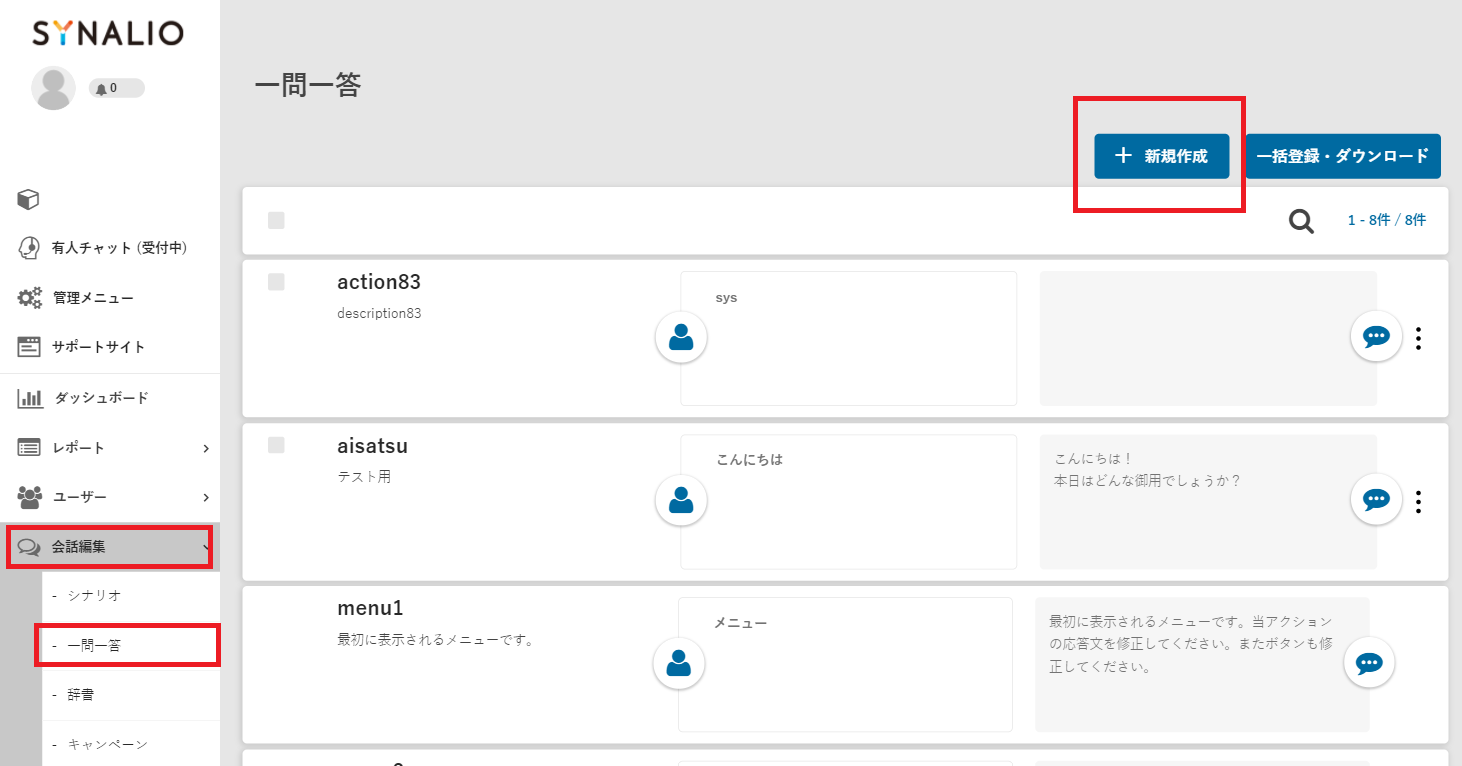Click the user avatar profile picture
Viewport: 1462px width, 766px height.
53,88
